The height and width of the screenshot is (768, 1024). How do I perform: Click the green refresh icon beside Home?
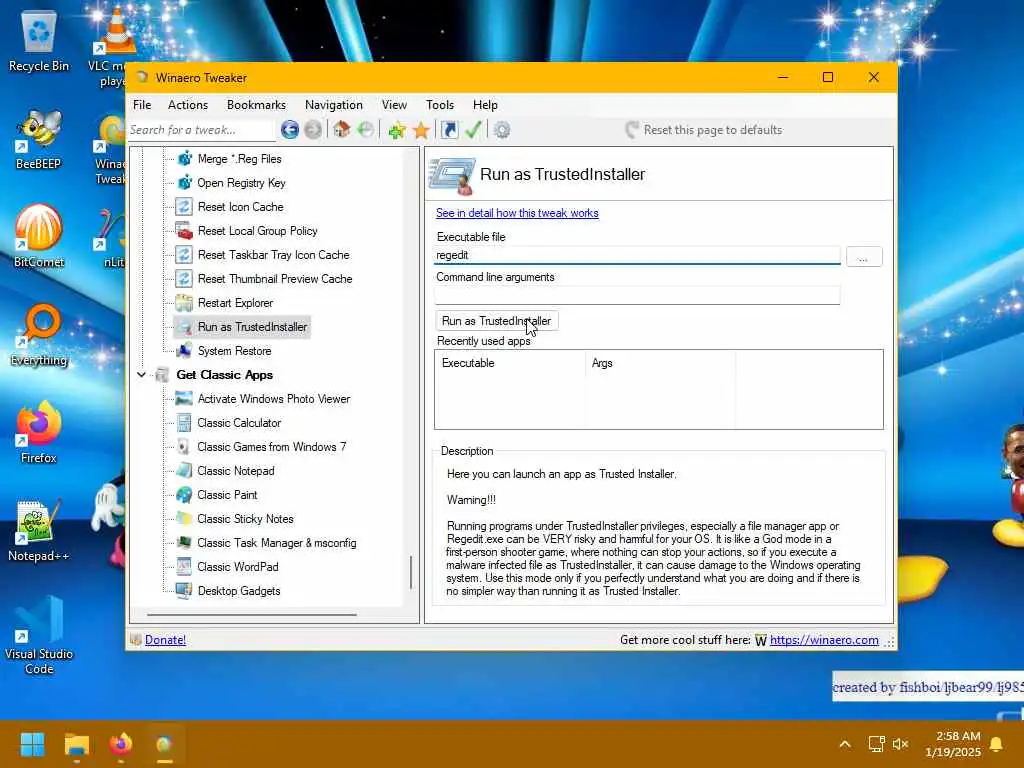pyautogui.click(x=366, y=130)
